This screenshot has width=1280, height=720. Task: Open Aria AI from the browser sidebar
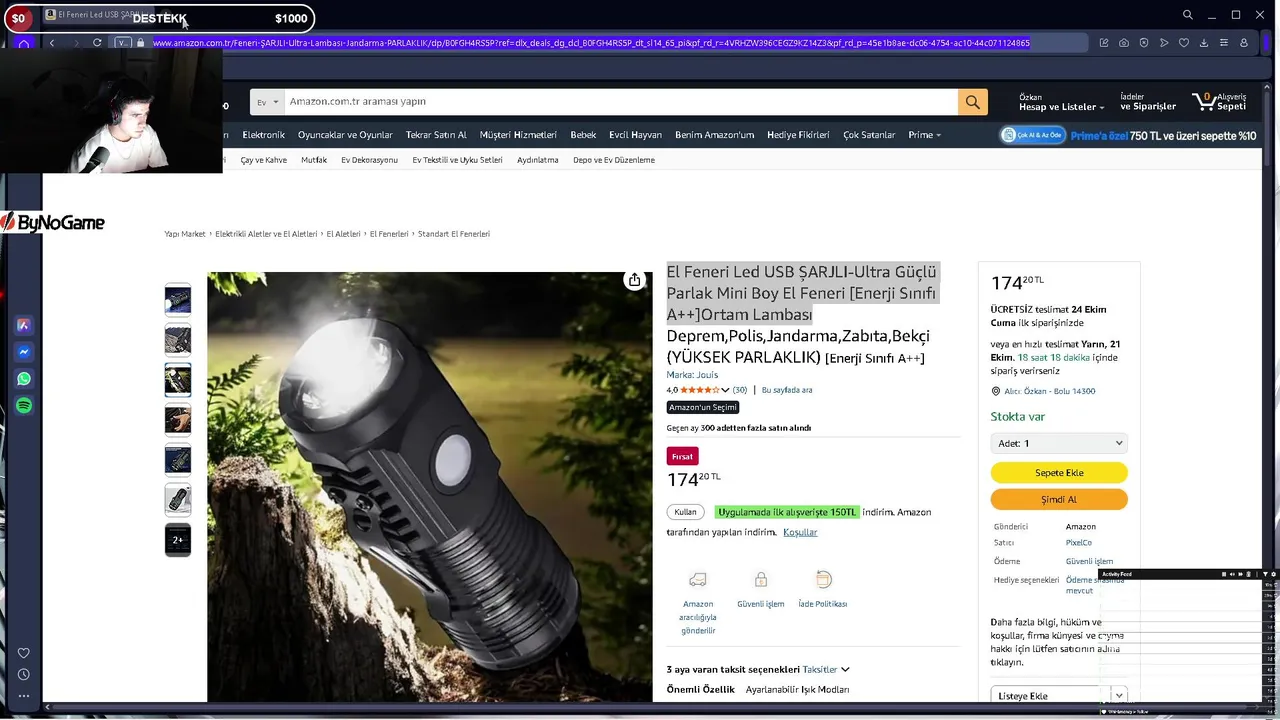24,325
